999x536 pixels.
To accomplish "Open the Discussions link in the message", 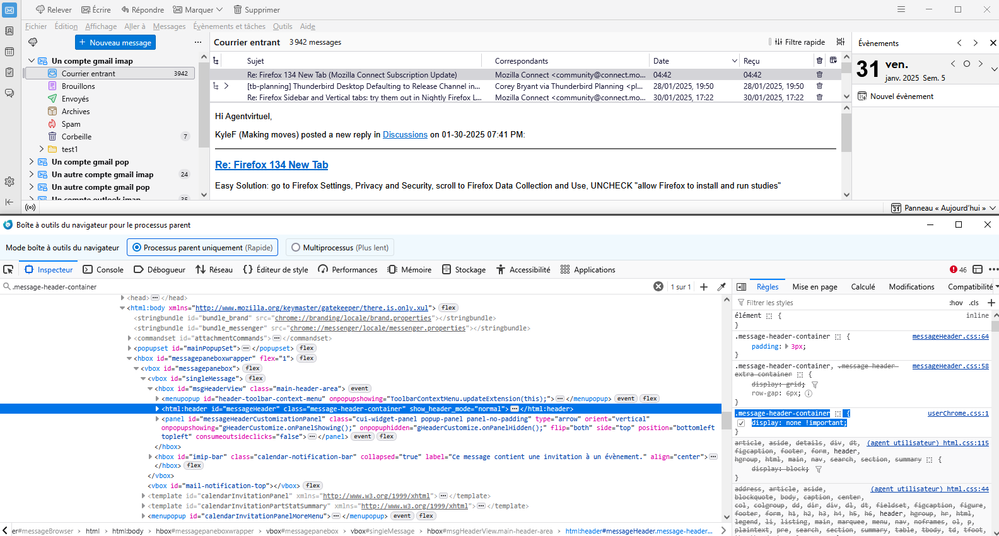I will pyautogui.click(x=405, y=134).
